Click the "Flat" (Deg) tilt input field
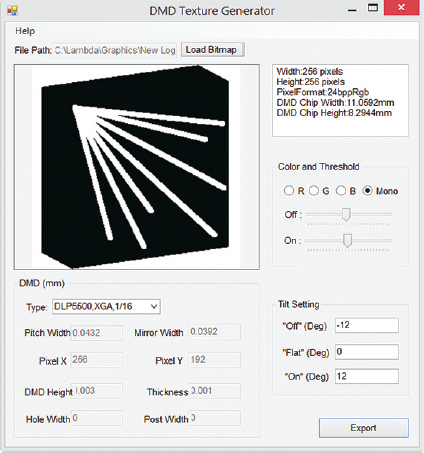Screen dimensions: 424x453 [367, 352]
